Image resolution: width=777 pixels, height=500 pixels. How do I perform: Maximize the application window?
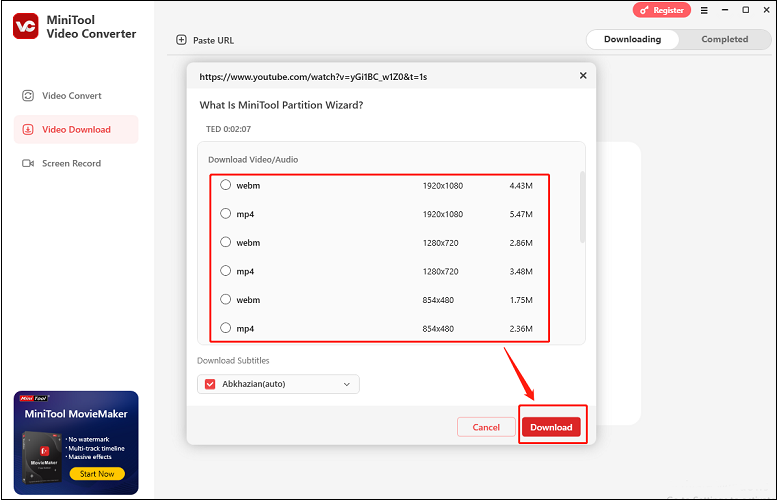click(746, 10)
